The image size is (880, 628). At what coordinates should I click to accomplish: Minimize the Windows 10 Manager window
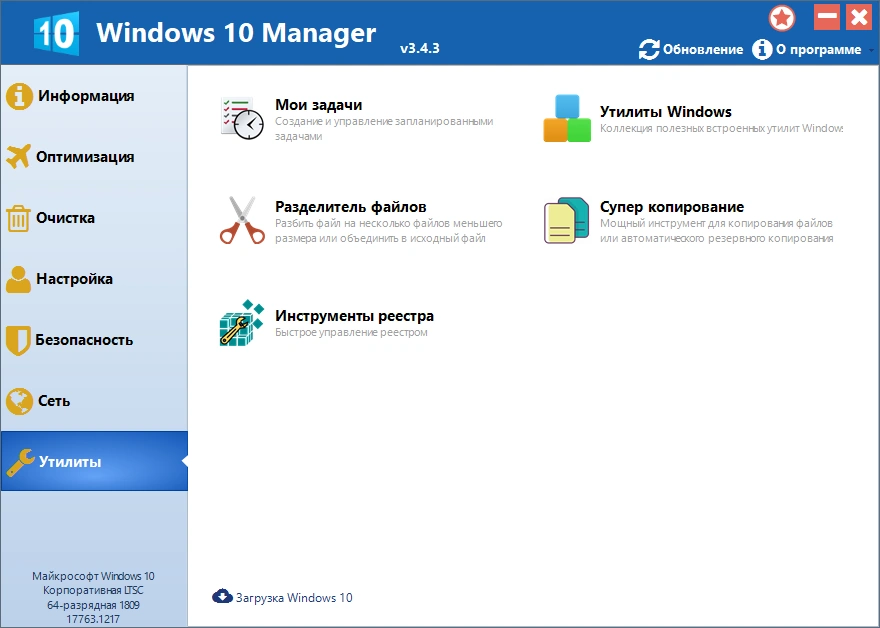pyautogui.click(x=827, y=17)
